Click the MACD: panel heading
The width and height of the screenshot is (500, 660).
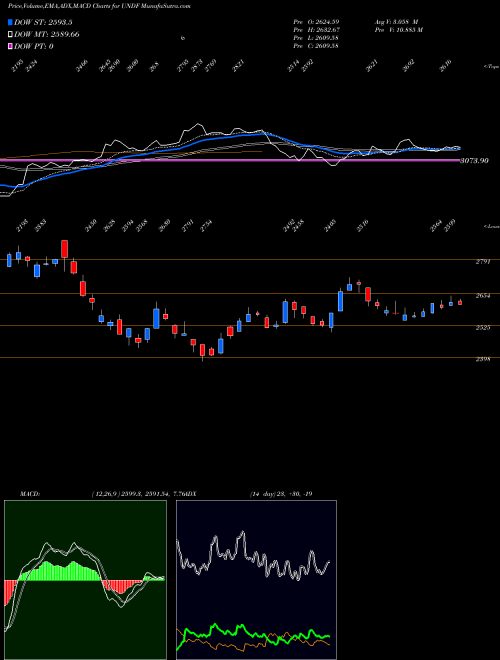[x=30, y=494]
